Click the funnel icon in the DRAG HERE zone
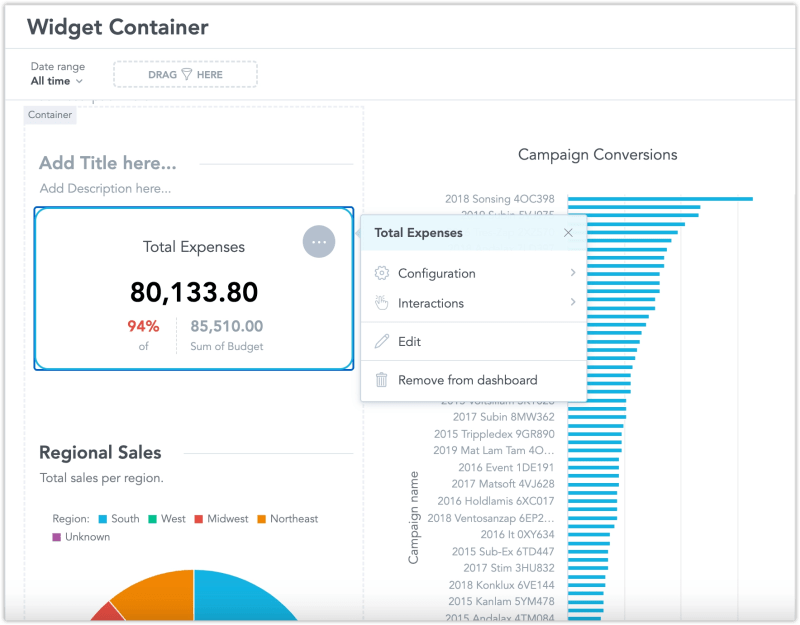The height and width of the screenshot is (625, 800). tap(189, 73)
